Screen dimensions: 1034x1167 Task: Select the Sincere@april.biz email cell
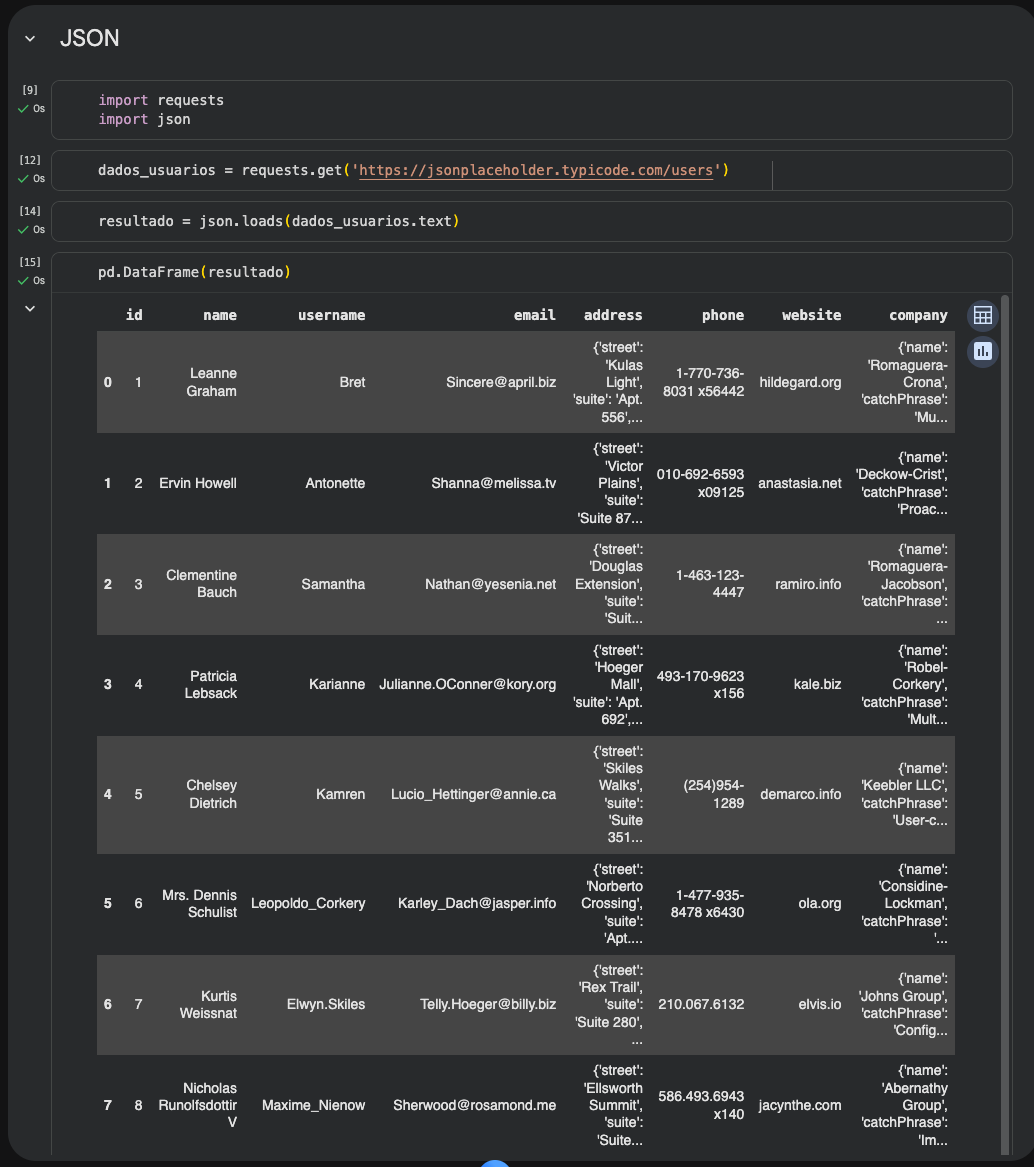coord(501,382)
